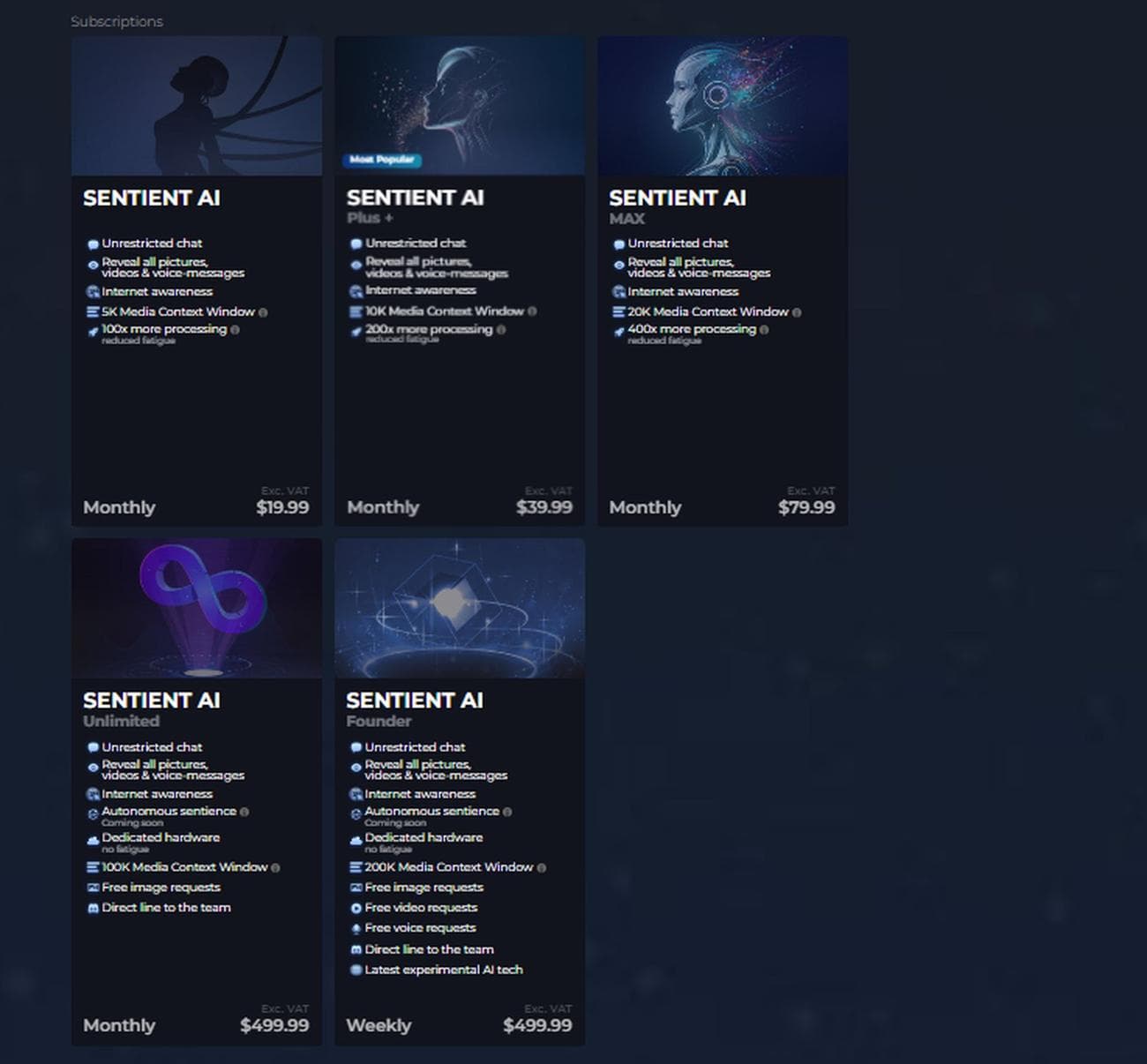
Task: Click info icon next to 200x more processing
Action: [x=501, y=330]
